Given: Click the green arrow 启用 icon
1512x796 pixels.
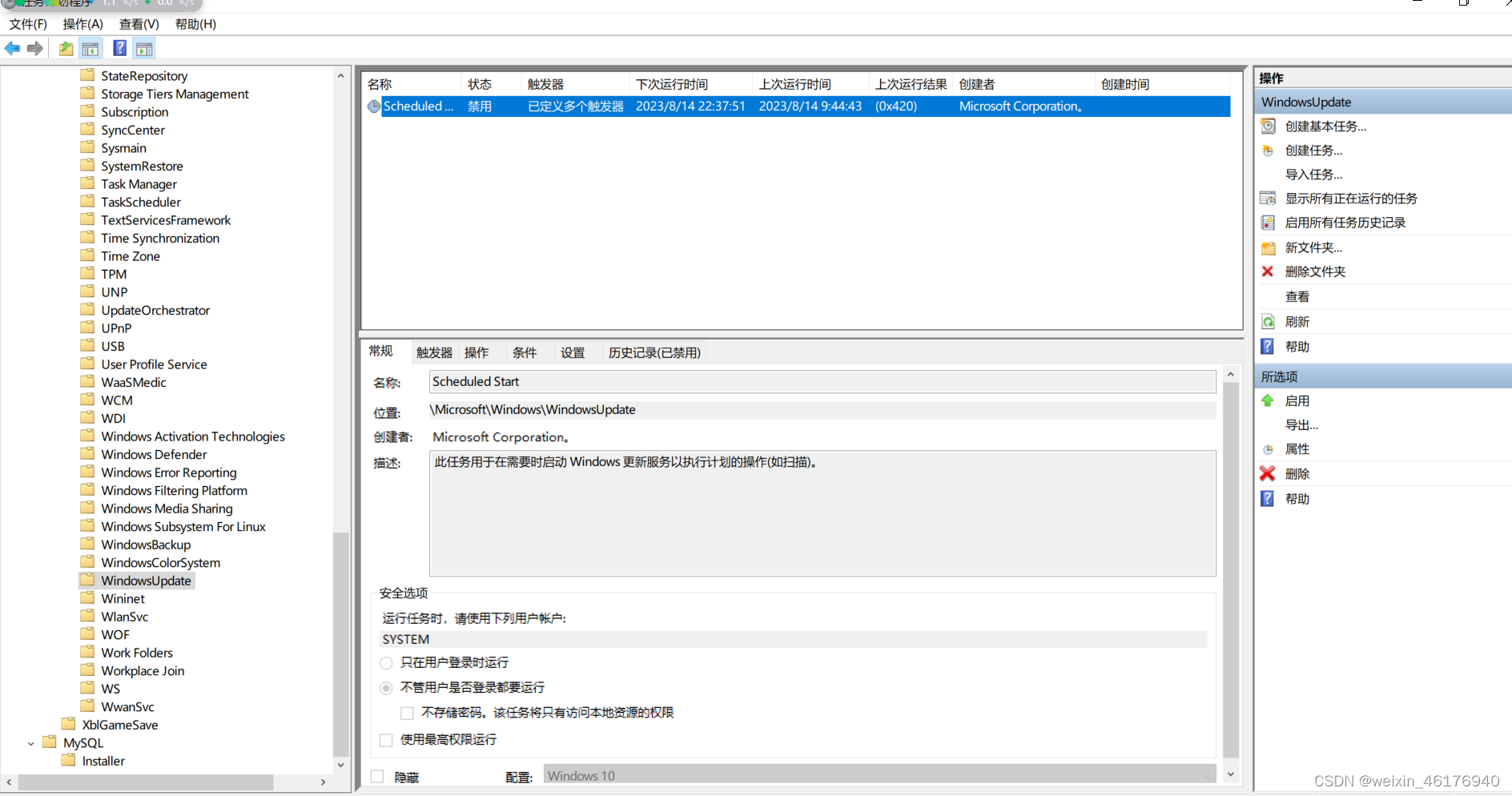Looking at the screenshot, I should (1268, 401).
